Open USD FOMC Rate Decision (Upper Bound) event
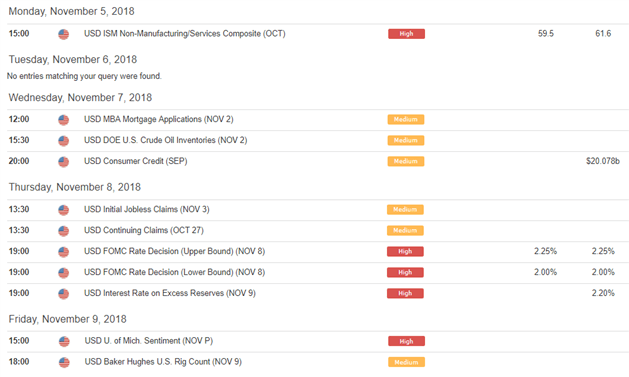 pos(174,251)
